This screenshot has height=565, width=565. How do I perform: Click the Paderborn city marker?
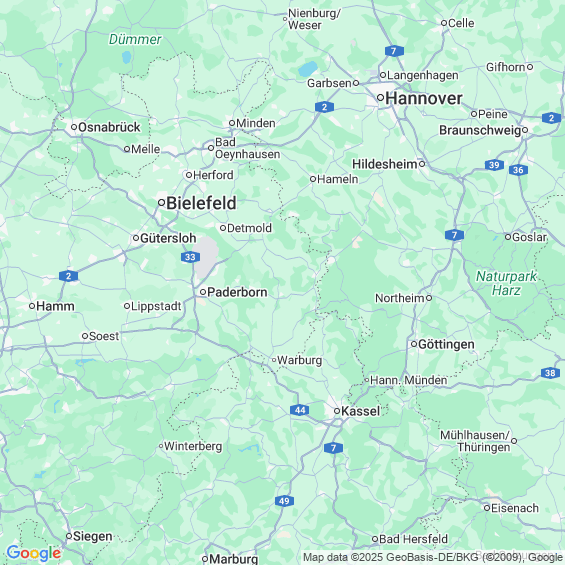[x=203, y=292]
